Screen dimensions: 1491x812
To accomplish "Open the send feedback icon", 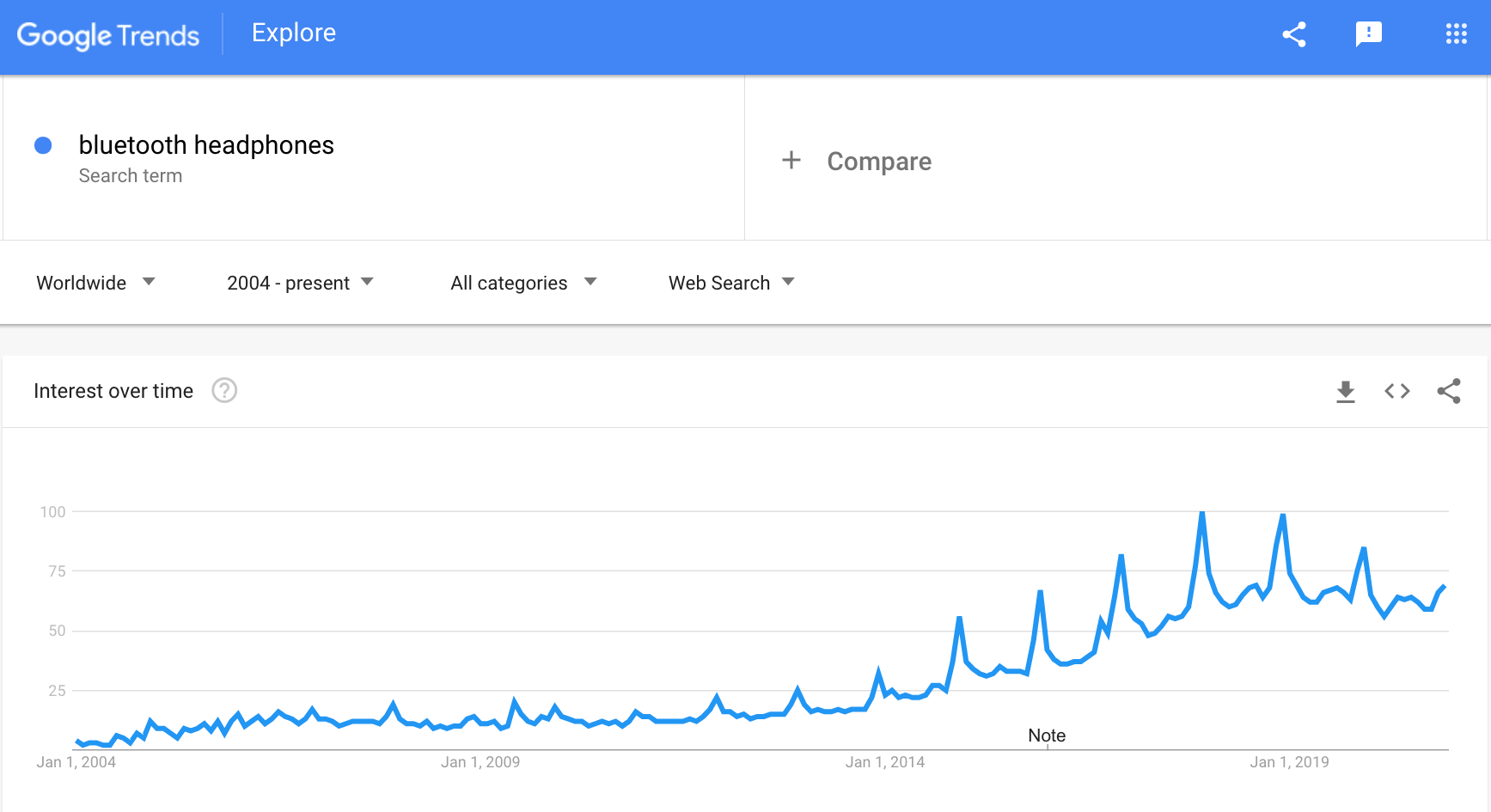I will (1368, 34).
